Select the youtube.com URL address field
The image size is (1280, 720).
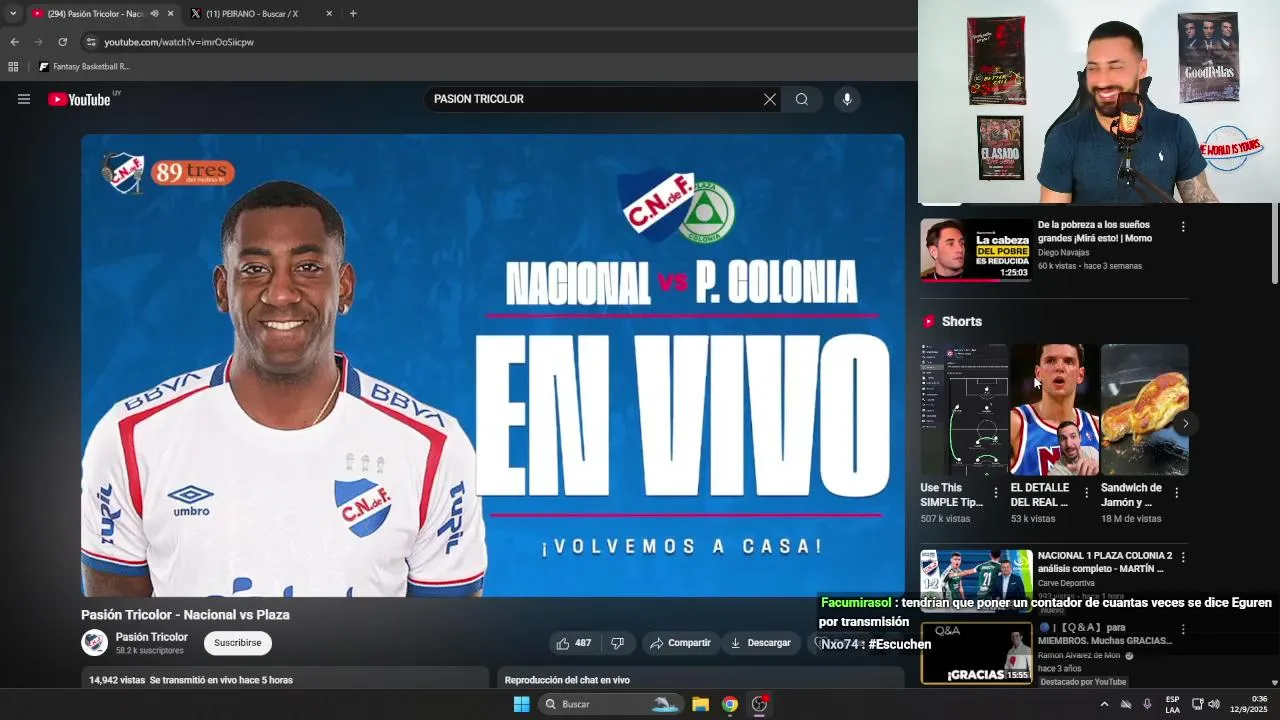tap(179, 42)
